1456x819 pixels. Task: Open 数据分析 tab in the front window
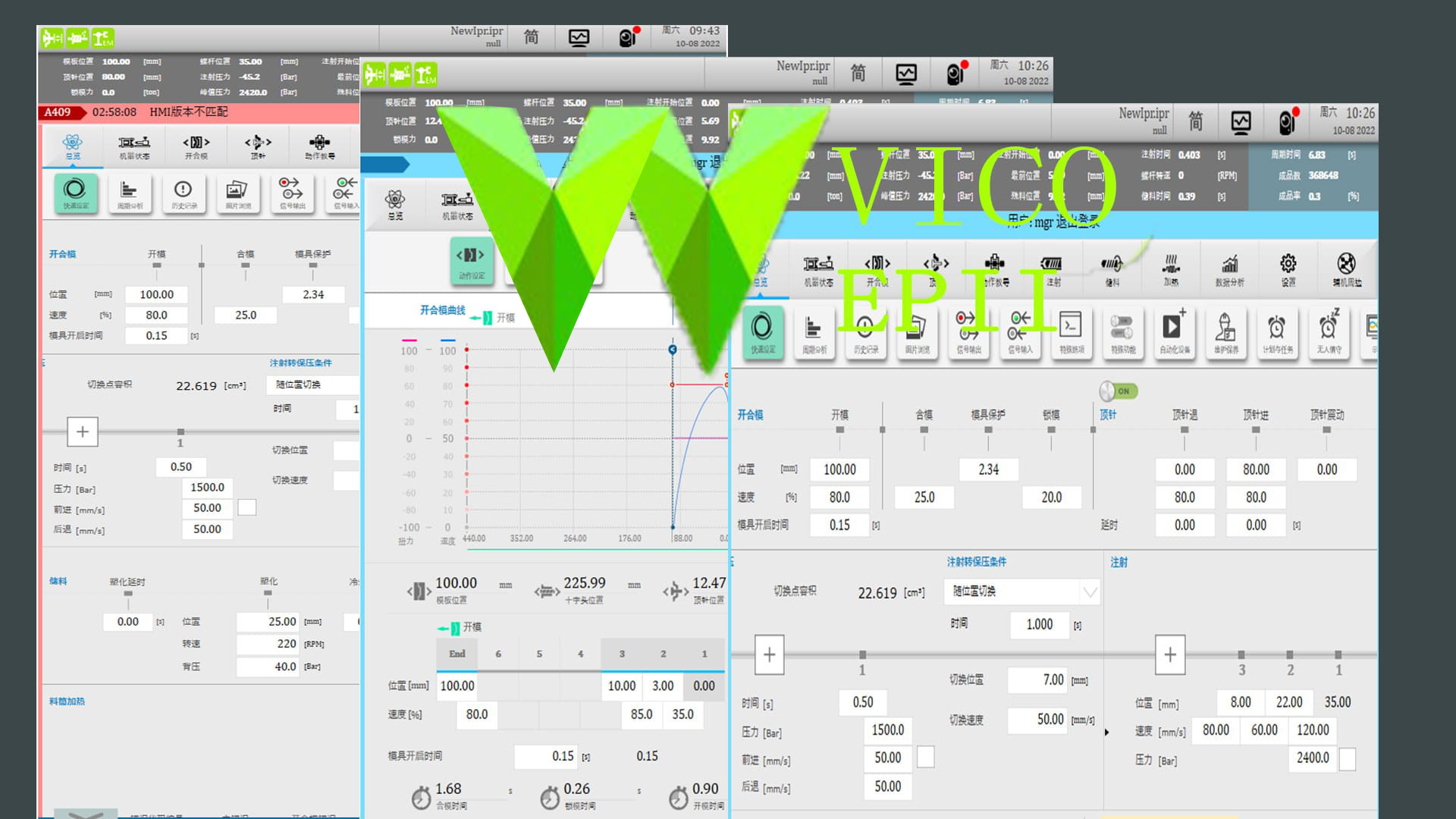(1229, 270)
